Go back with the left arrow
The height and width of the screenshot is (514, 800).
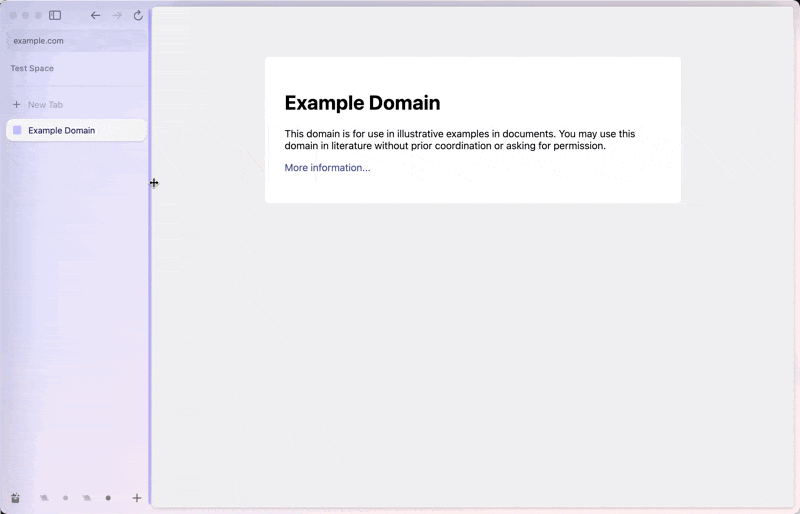tap(95, 15)
